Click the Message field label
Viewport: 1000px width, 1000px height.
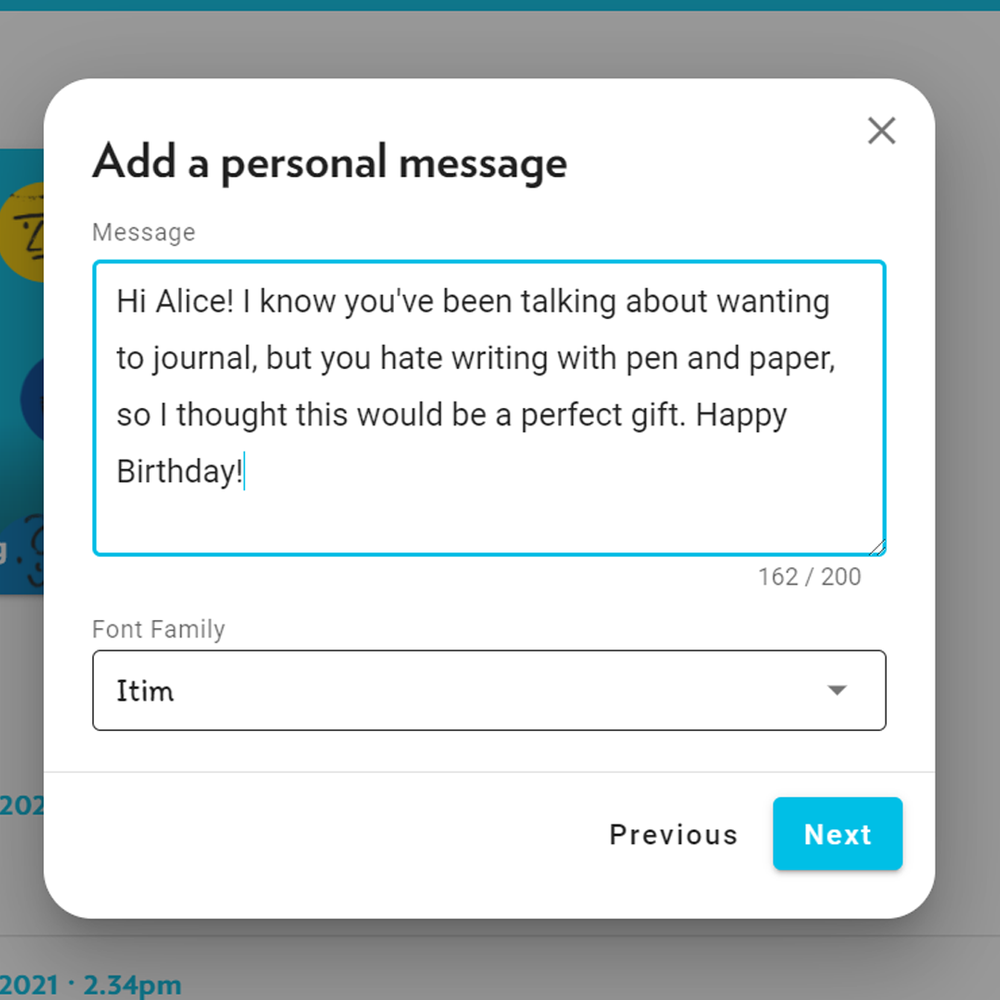pos(143,232)
